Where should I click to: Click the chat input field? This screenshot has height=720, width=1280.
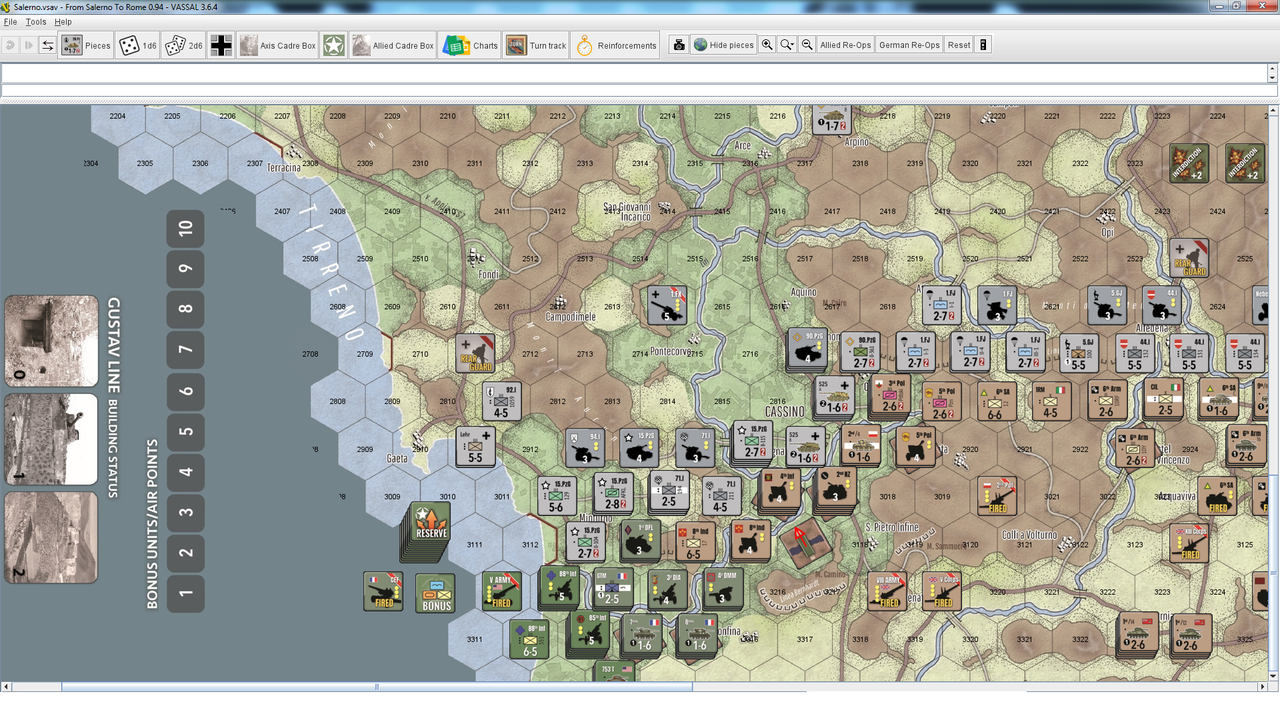click(x=640, y=91)
